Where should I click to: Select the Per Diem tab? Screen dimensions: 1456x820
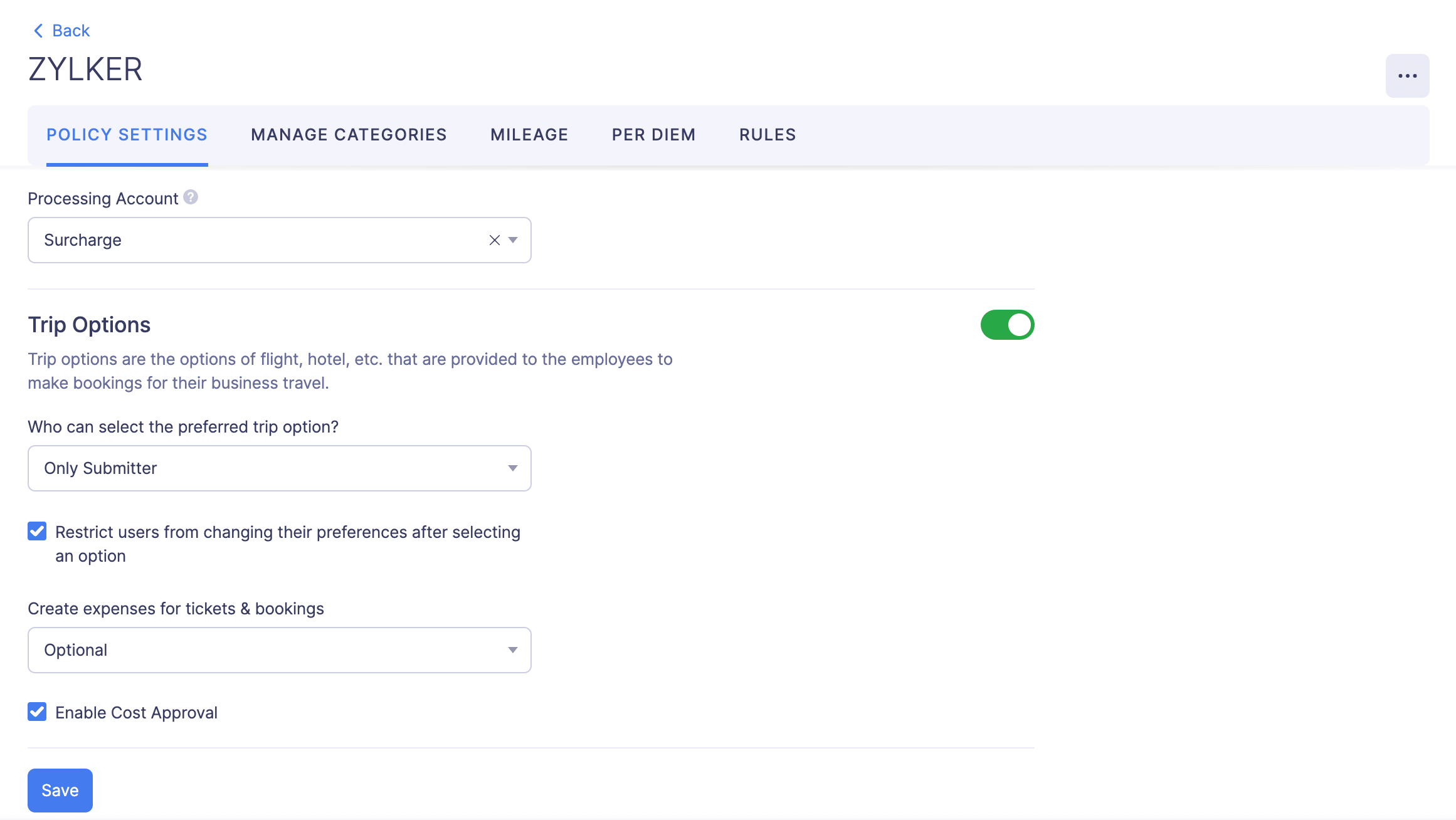[653, 134]
